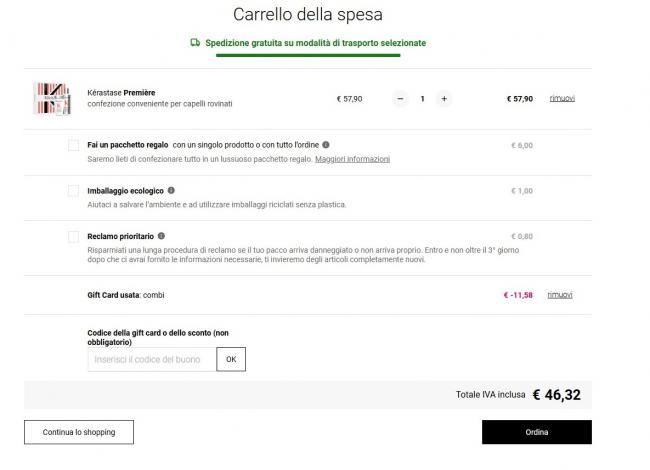Check the Reclamo prioritario option

tap(73, 236)
